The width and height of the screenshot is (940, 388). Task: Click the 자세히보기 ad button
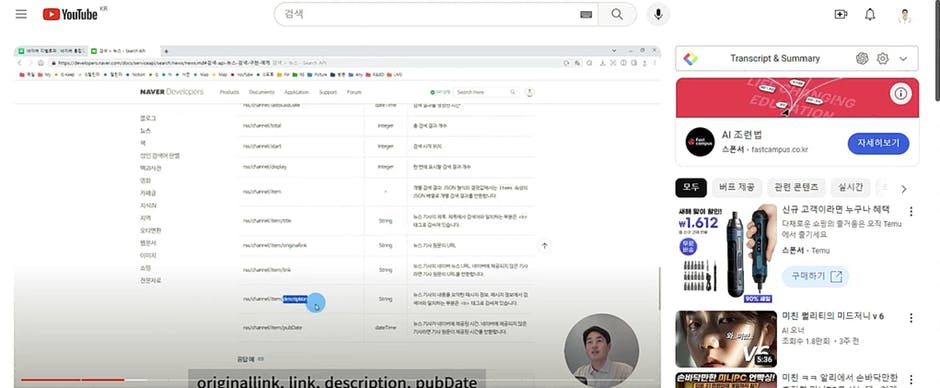click(878, 143)
